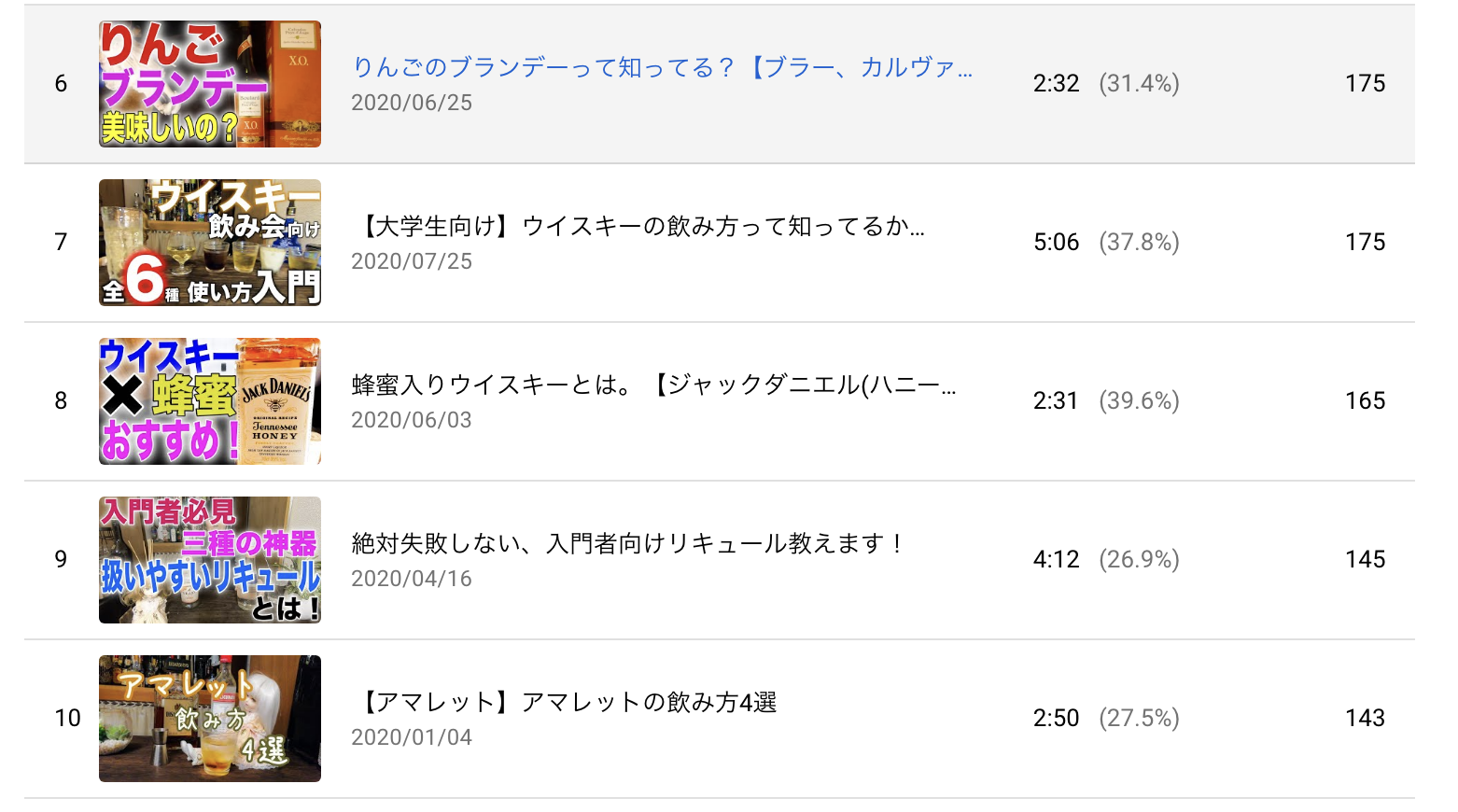Click the Amaretto four-ways thumbnail in row 10

click(210, 719)
